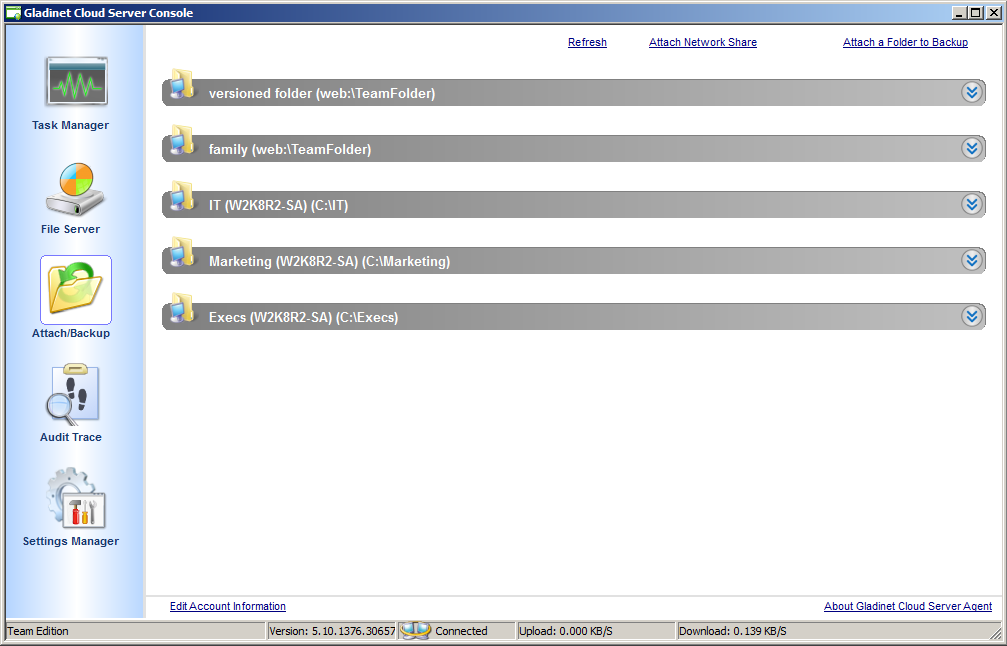Click the IT (W2K8R2-SA) (C:\IT) title

click(x=278, y=205)
